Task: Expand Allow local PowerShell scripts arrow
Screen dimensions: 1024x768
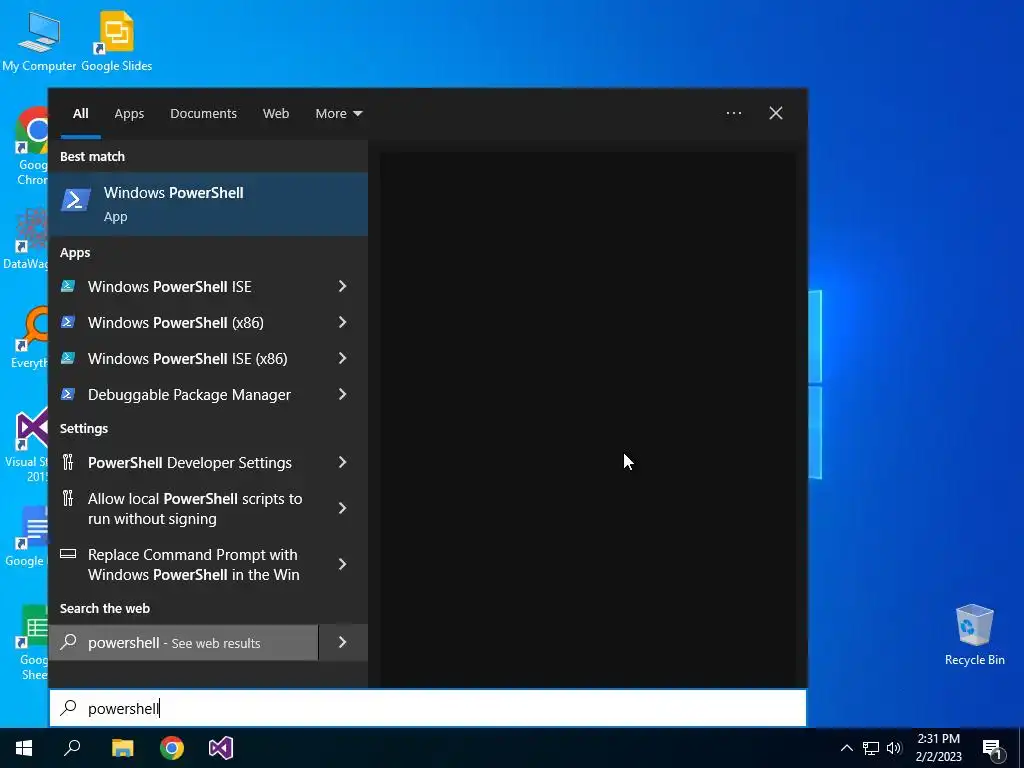Action: (342, 508)
